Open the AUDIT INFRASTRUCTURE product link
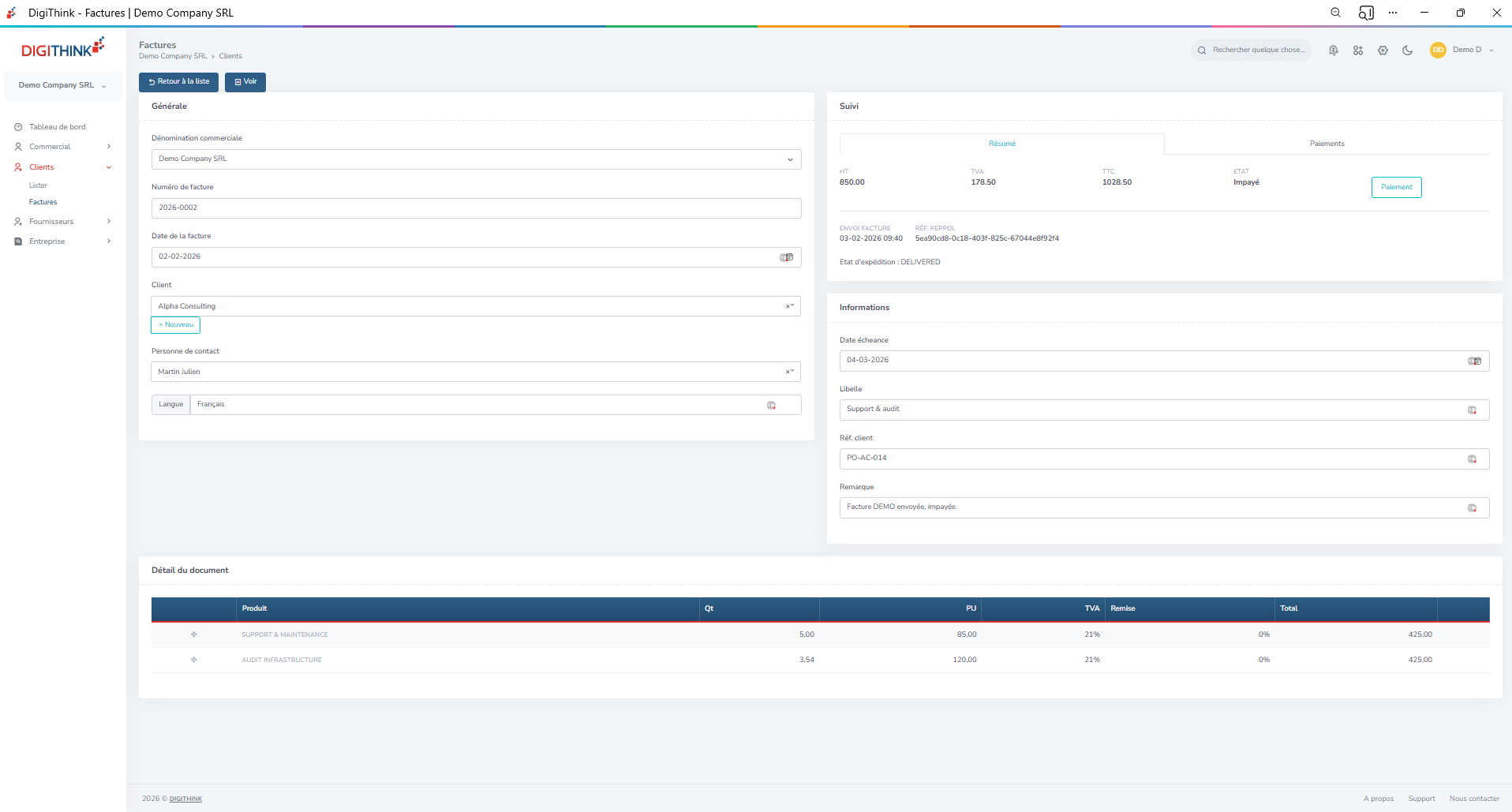1512x812 pixels. [x=282, y=660]
